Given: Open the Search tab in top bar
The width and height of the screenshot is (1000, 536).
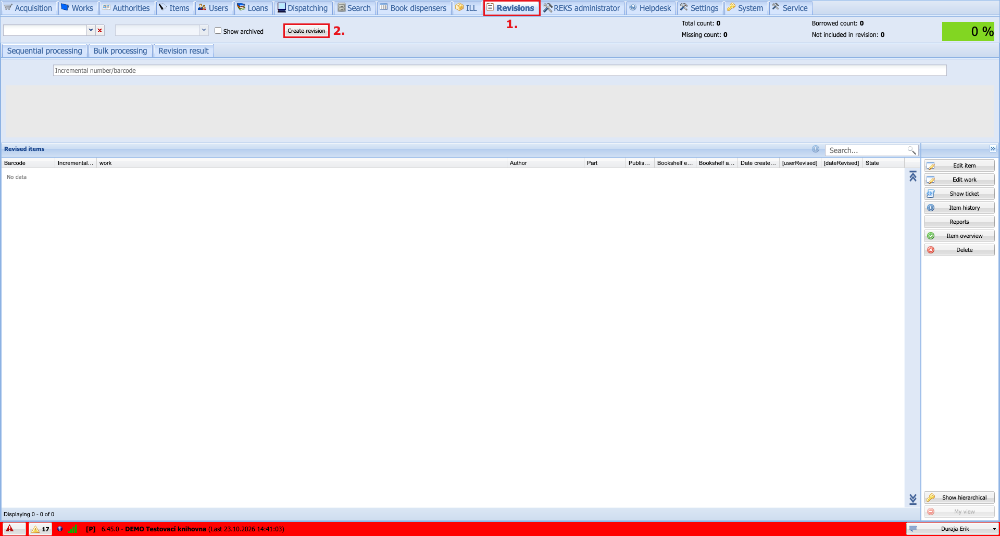Looking at the screenshot, I should [354, 8].
